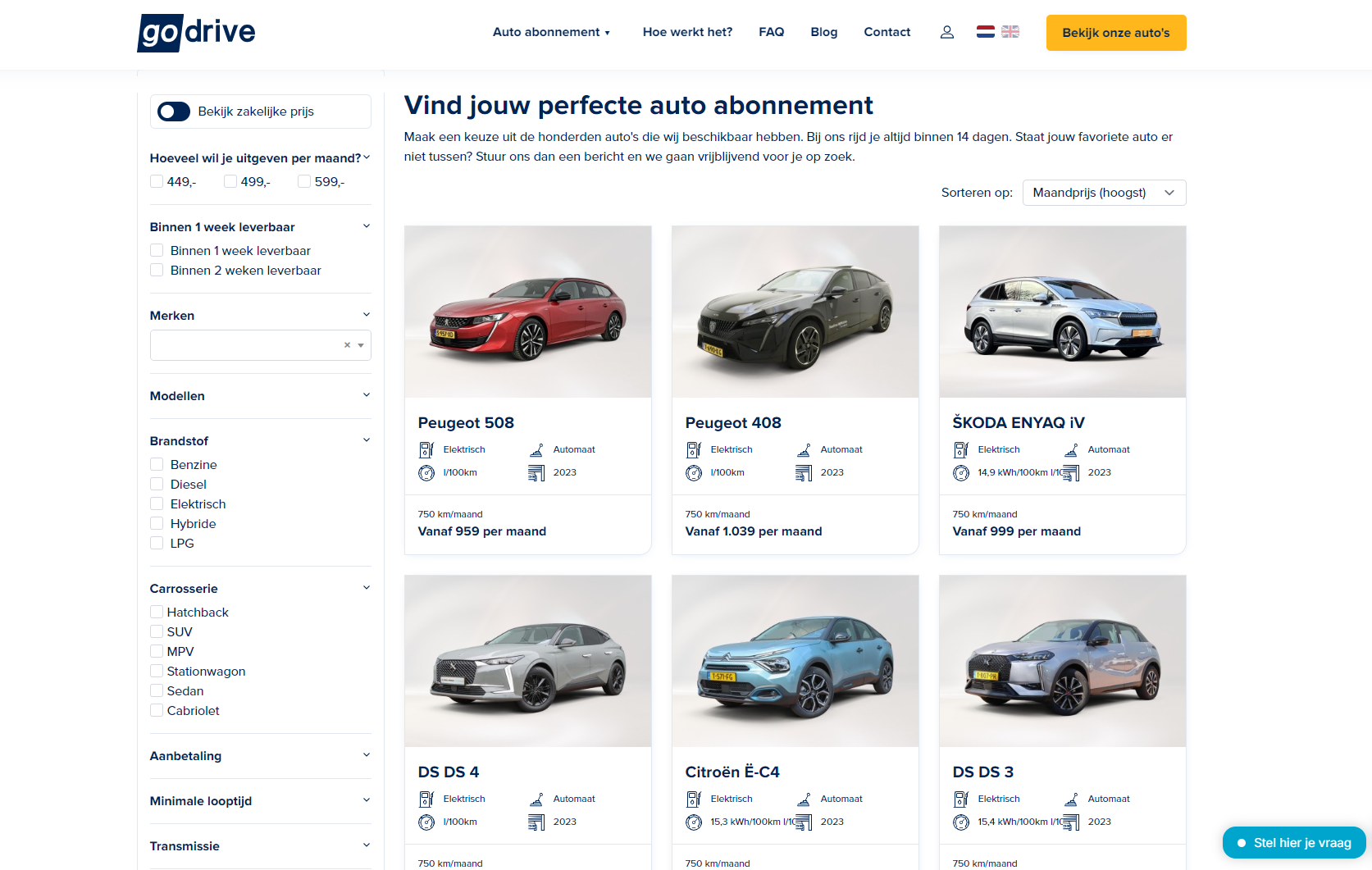Expand the Aanbetaling filter section

(x=260, y=756)
